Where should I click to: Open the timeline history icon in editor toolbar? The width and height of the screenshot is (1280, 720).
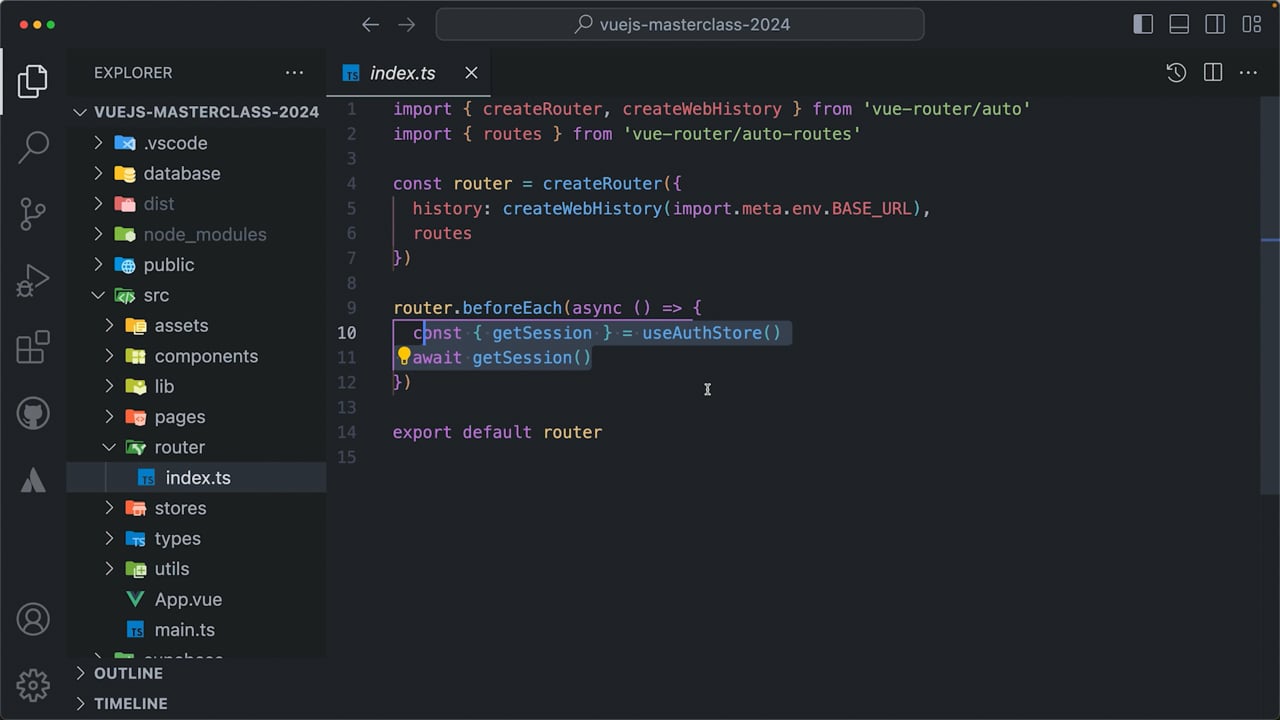pos(1176,73)
